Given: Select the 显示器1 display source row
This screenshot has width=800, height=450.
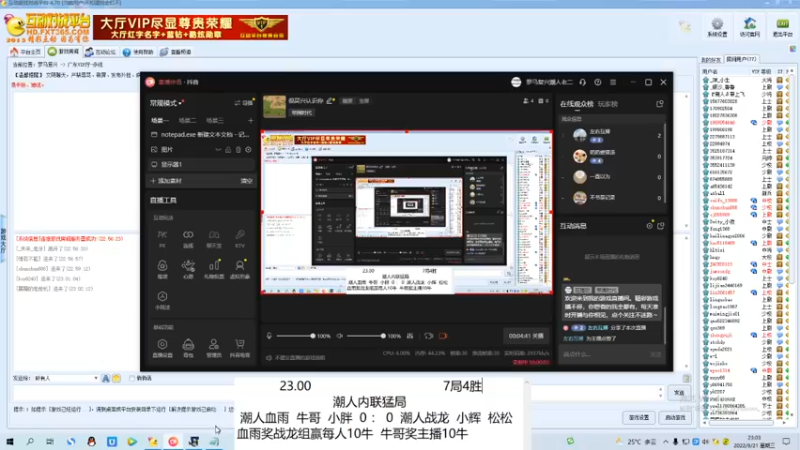Looking at the screenshot, I should pyautogui.click(x=201, y=164).
